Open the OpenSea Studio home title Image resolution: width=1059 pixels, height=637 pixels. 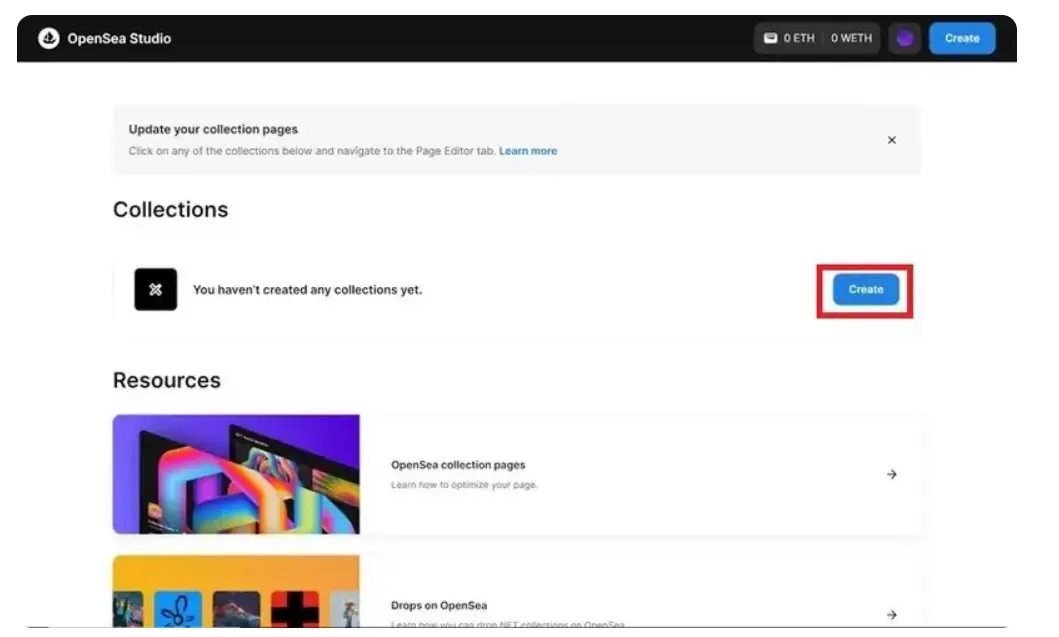119,39
